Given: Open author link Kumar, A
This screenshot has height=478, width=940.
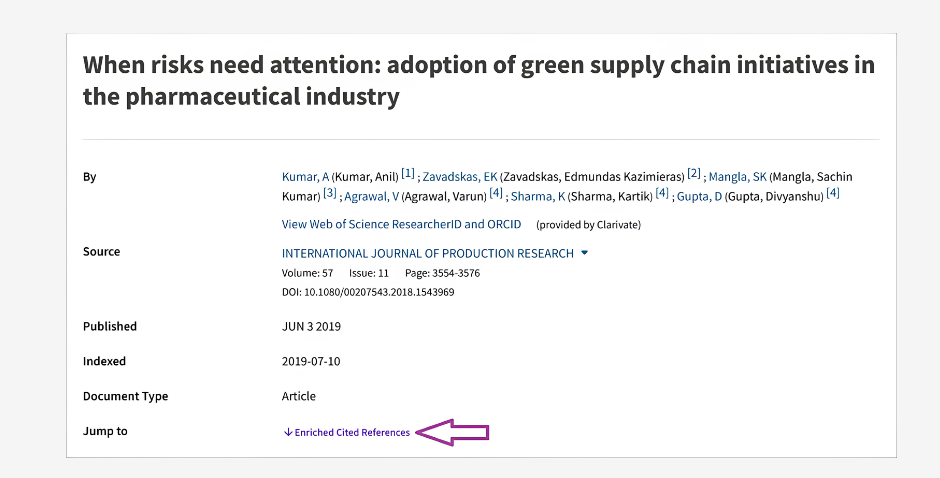Looking at the screenshot, I should 305,177.
